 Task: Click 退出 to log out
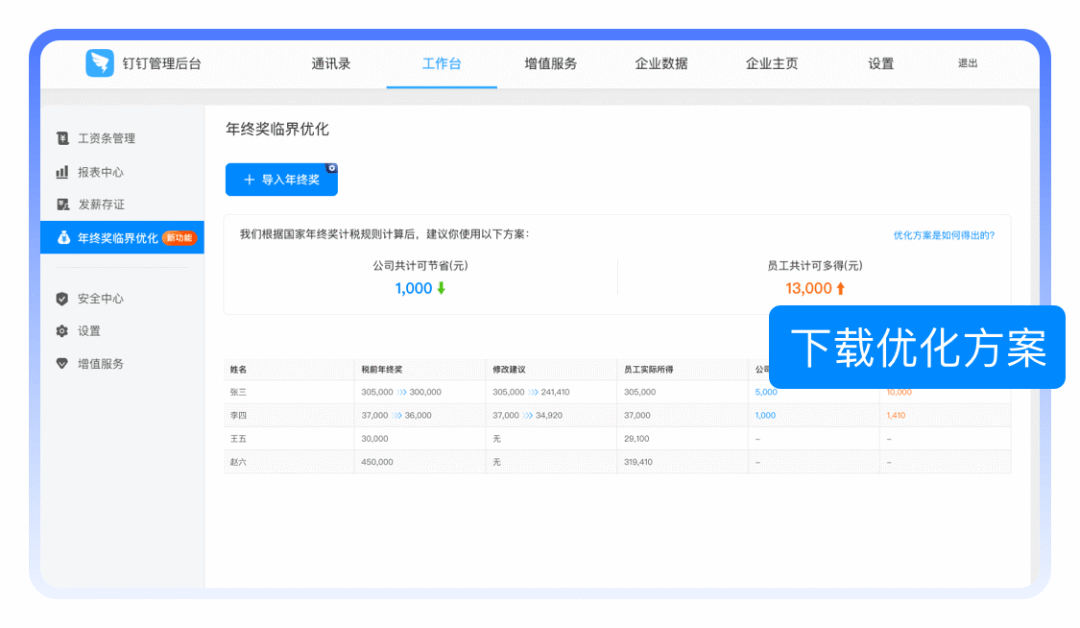pos(967,64)
